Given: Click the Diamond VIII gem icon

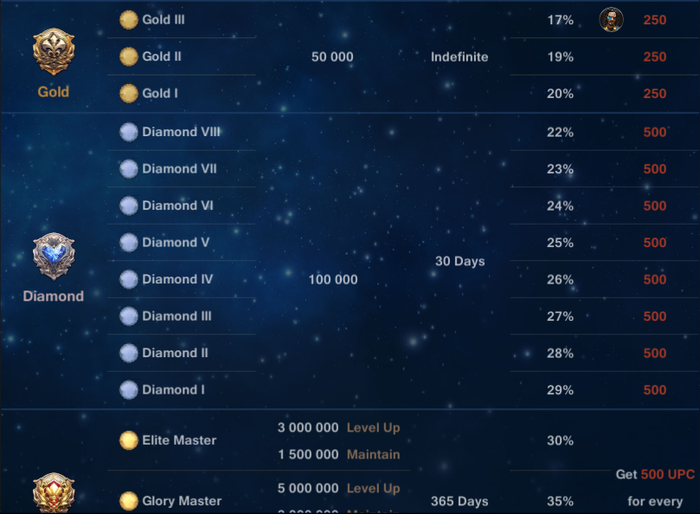Looking at the screenshot, I should (x=128, y=131).
